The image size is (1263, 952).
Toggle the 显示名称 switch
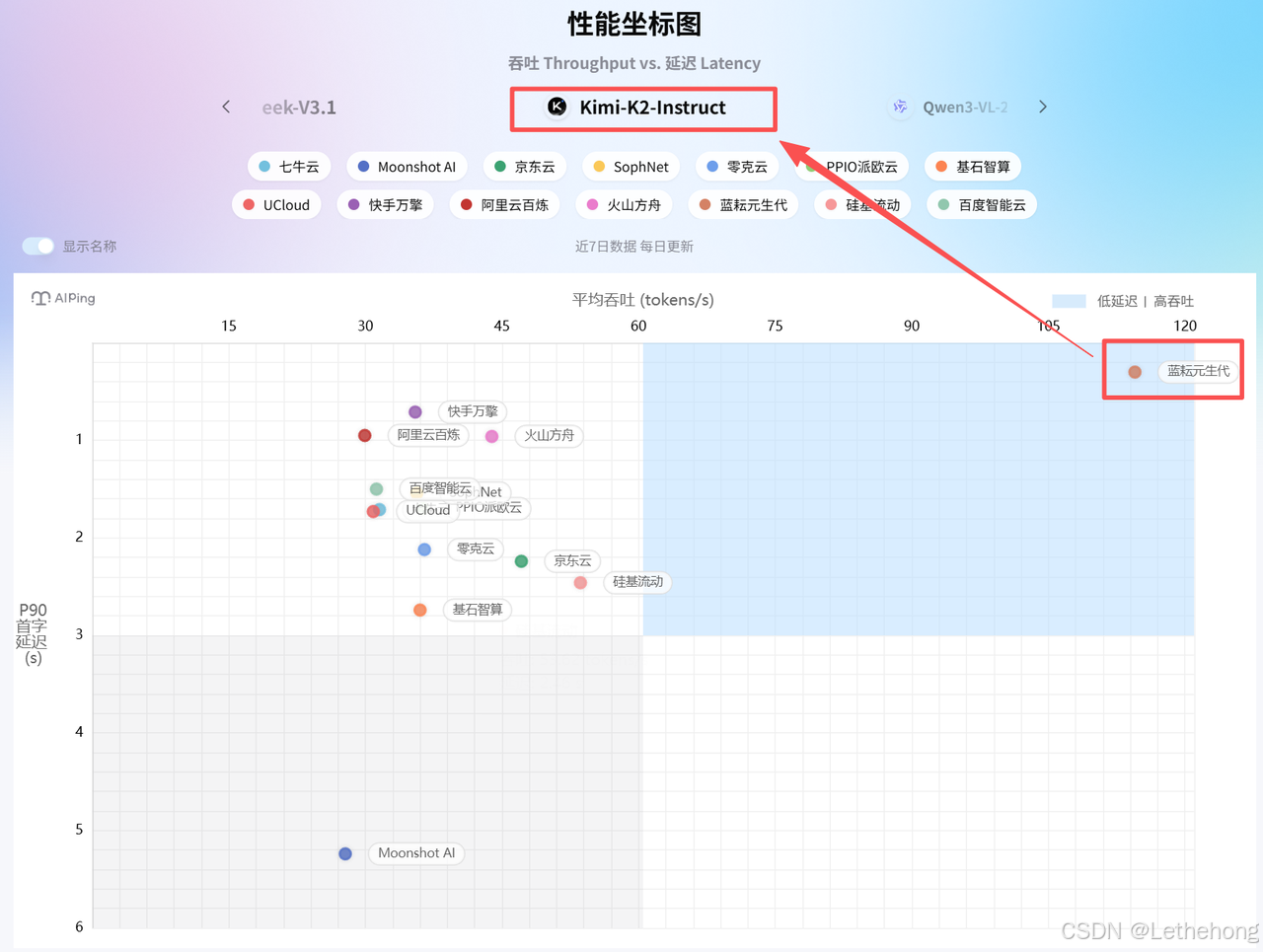tap(38, 246)
